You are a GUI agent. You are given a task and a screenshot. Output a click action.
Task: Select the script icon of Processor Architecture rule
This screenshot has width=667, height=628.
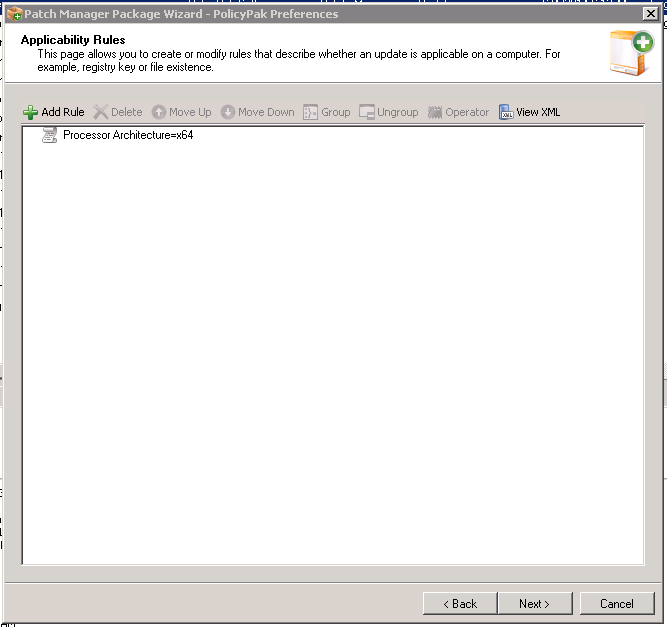(49, 135)
